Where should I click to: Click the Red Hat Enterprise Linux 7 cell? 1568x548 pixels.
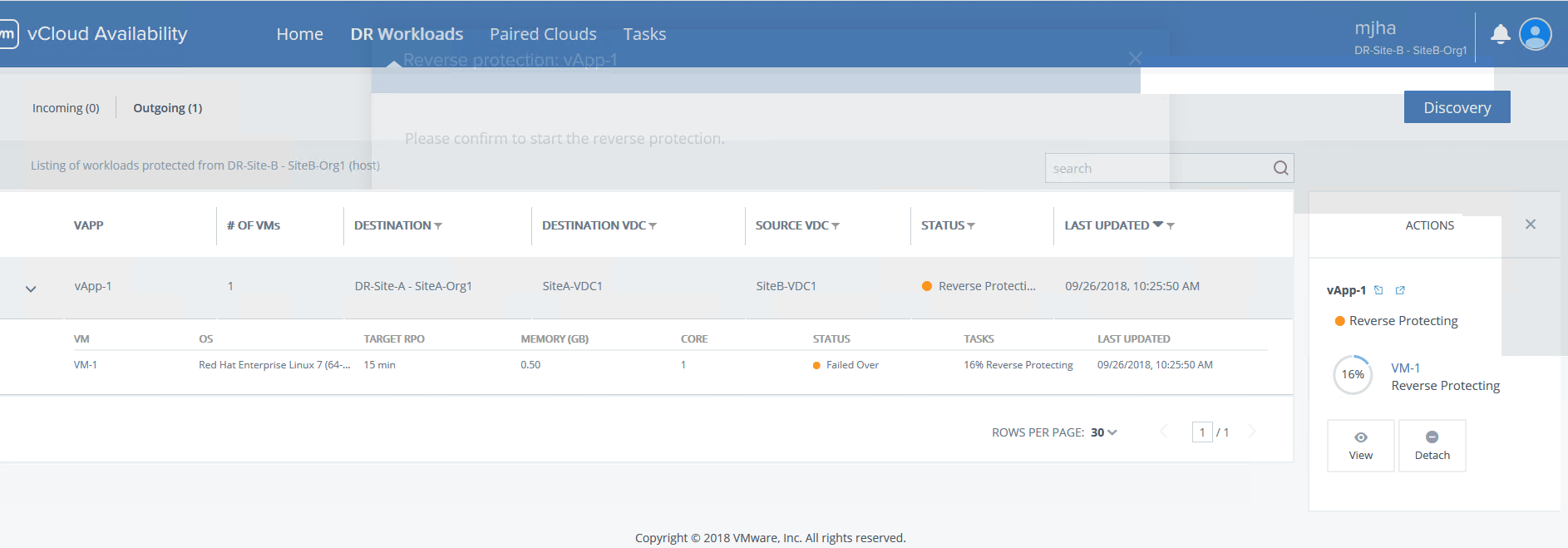274,365
